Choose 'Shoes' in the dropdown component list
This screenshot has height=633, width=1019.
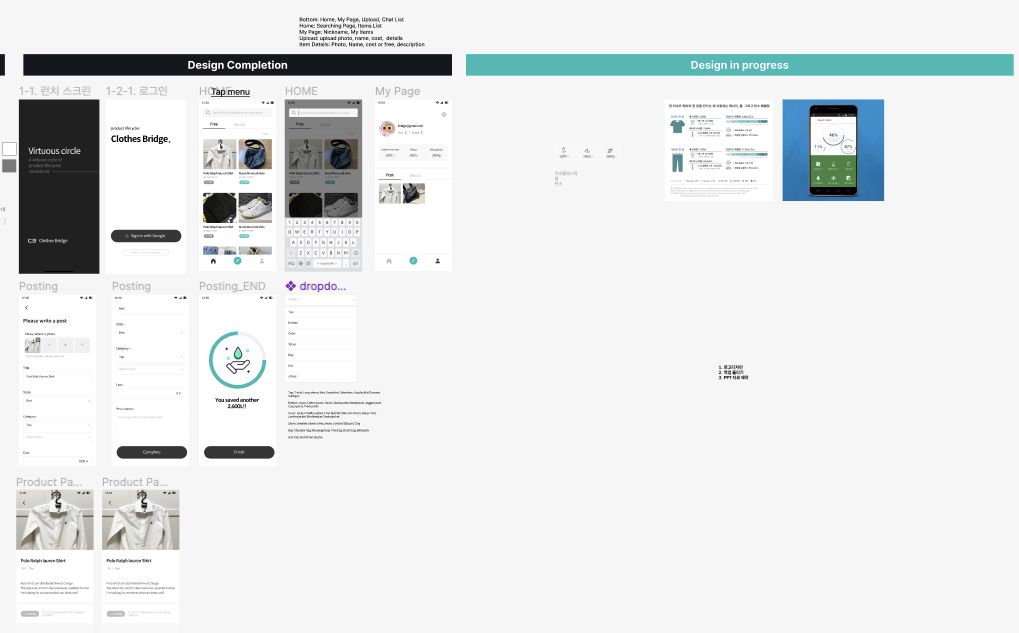[x=321, y=344]
